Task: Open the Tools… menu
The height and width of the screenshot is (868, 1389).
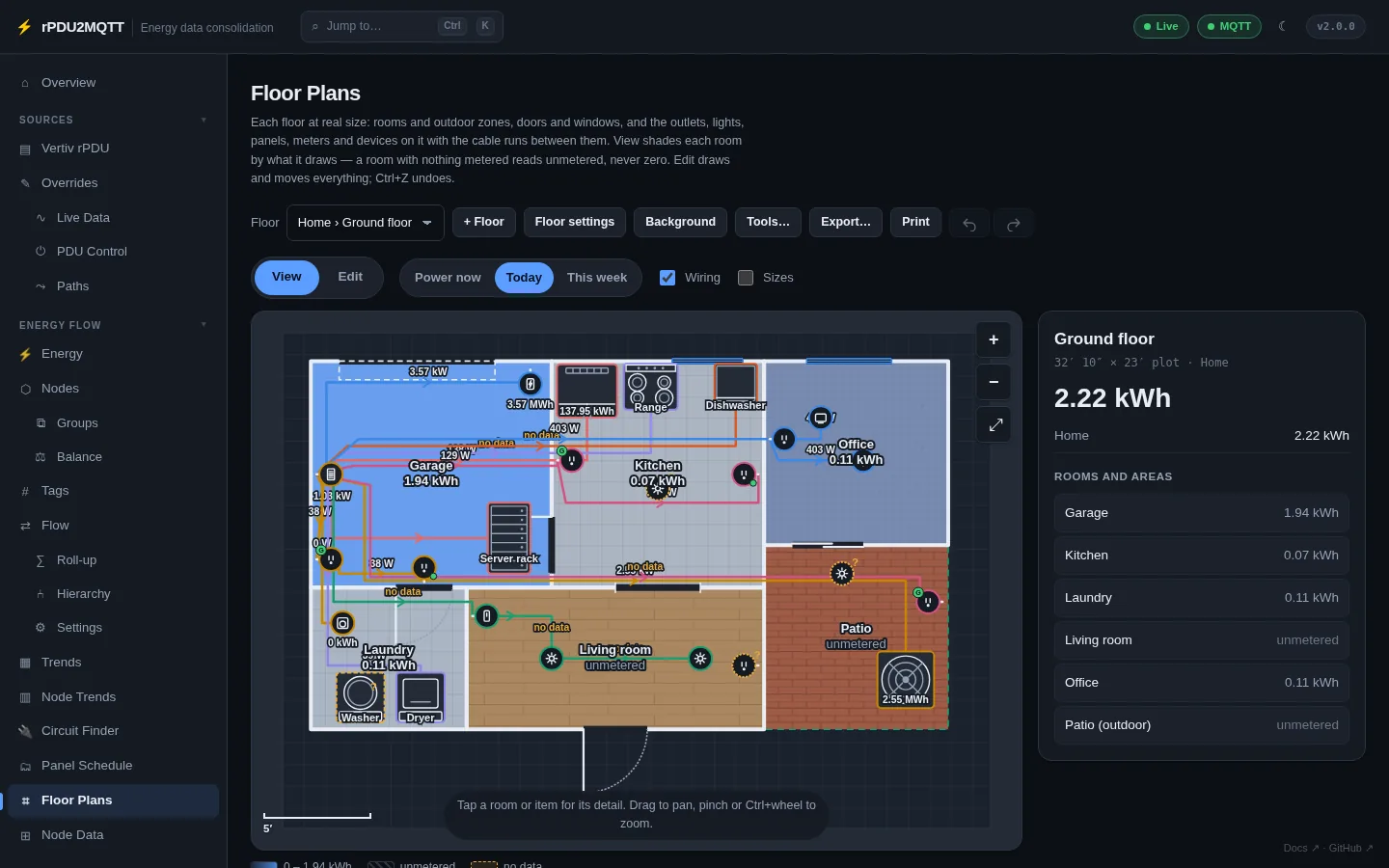Action: point(768,222)
